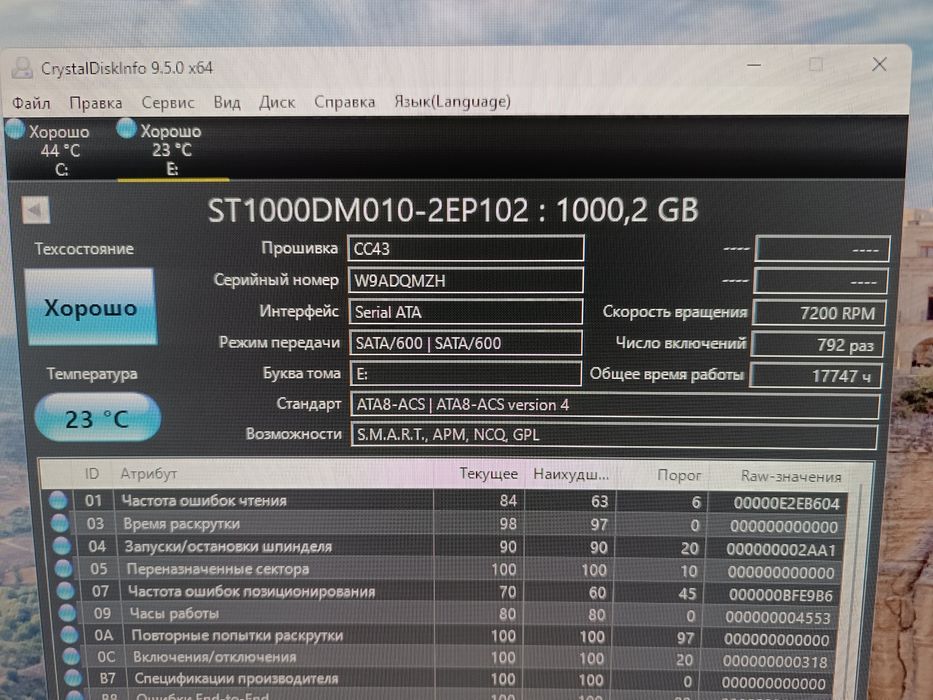Click the Текущее column header
This screenshot has height=700, width=933.
[x=488, y=474]
